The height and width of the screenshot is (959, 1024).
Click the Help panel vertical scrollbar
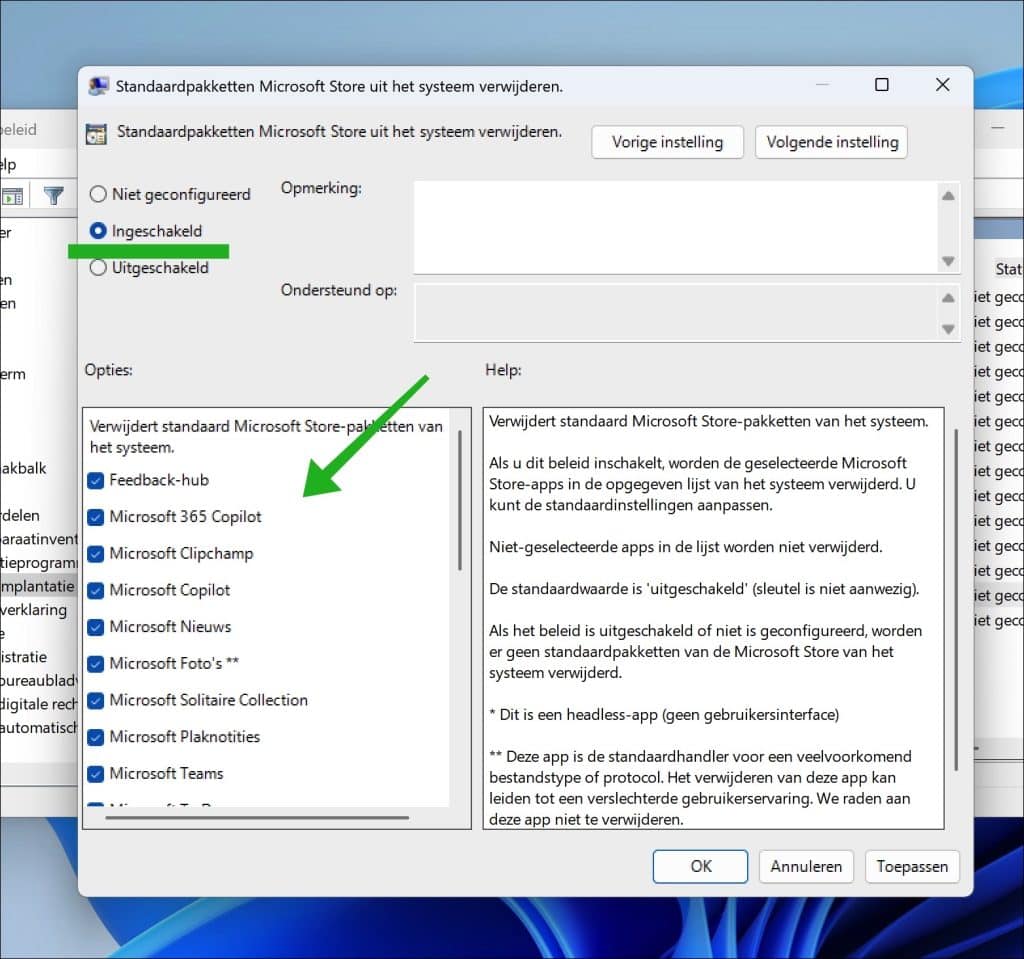[955, 600]
